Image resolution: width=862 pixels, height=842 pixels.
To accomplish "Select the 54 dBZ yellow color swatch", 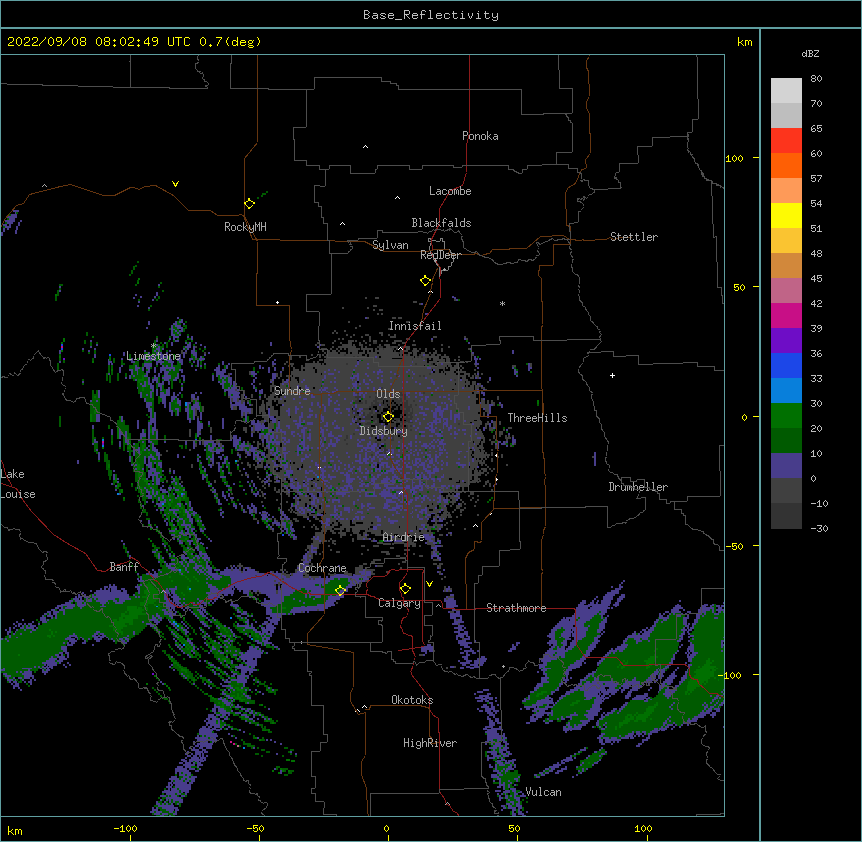I will 786,215.
